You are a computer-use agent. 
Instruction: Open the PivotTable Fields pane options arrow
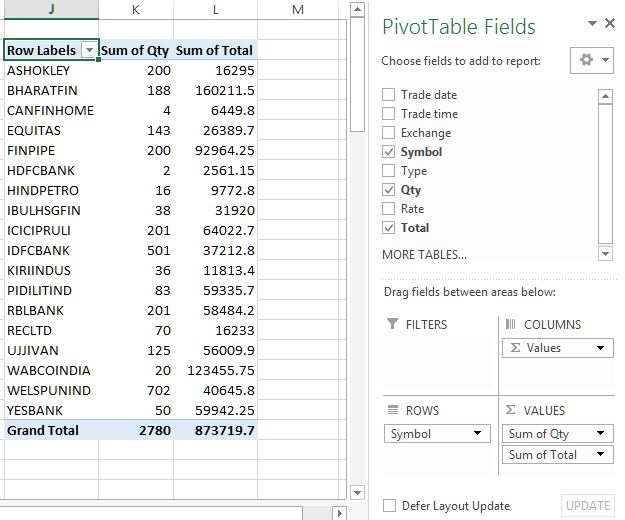(593, 24)
